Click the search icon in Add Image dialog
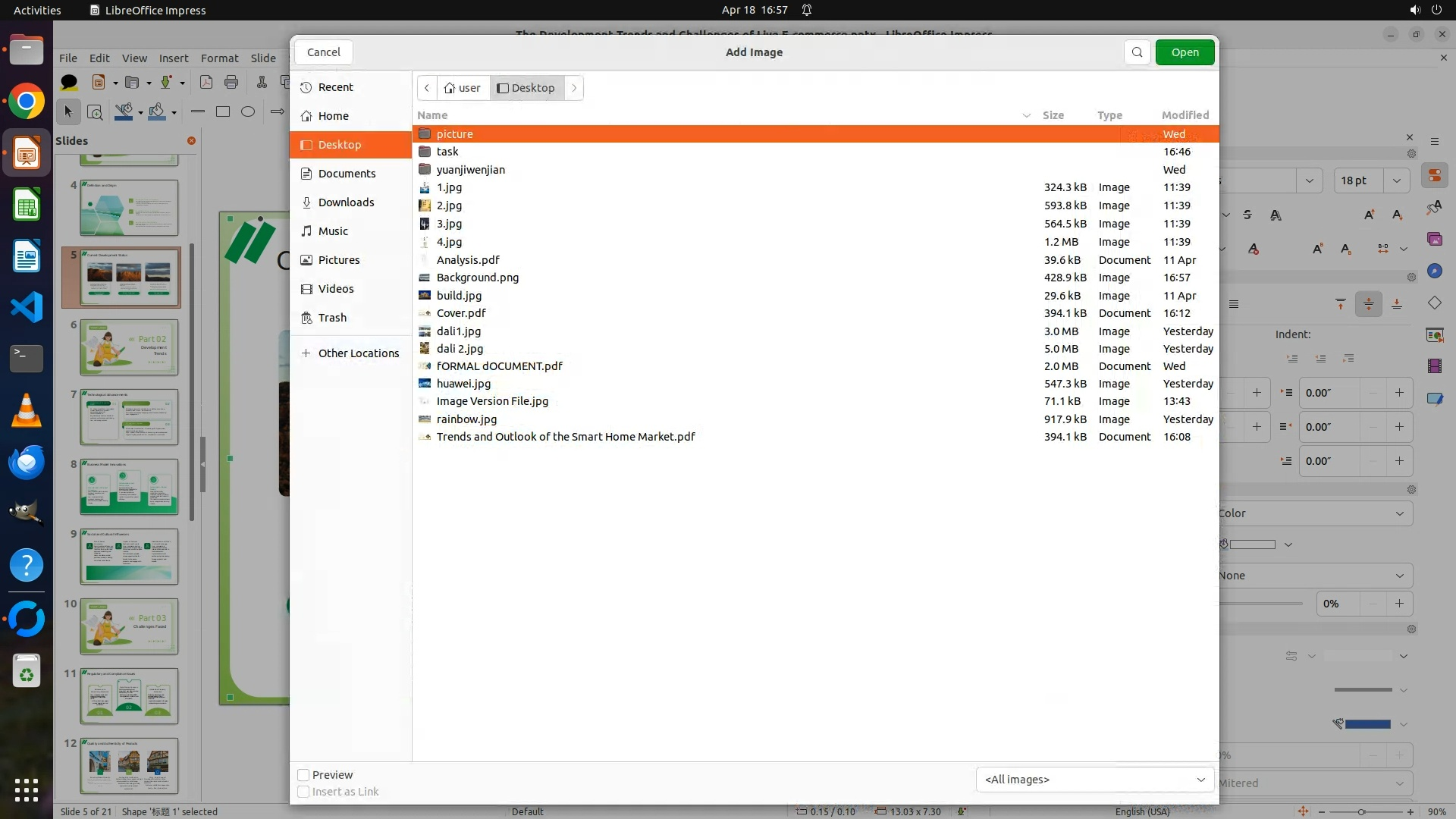Viewport: 1456px width, 819px height. tap(1137, 52)
